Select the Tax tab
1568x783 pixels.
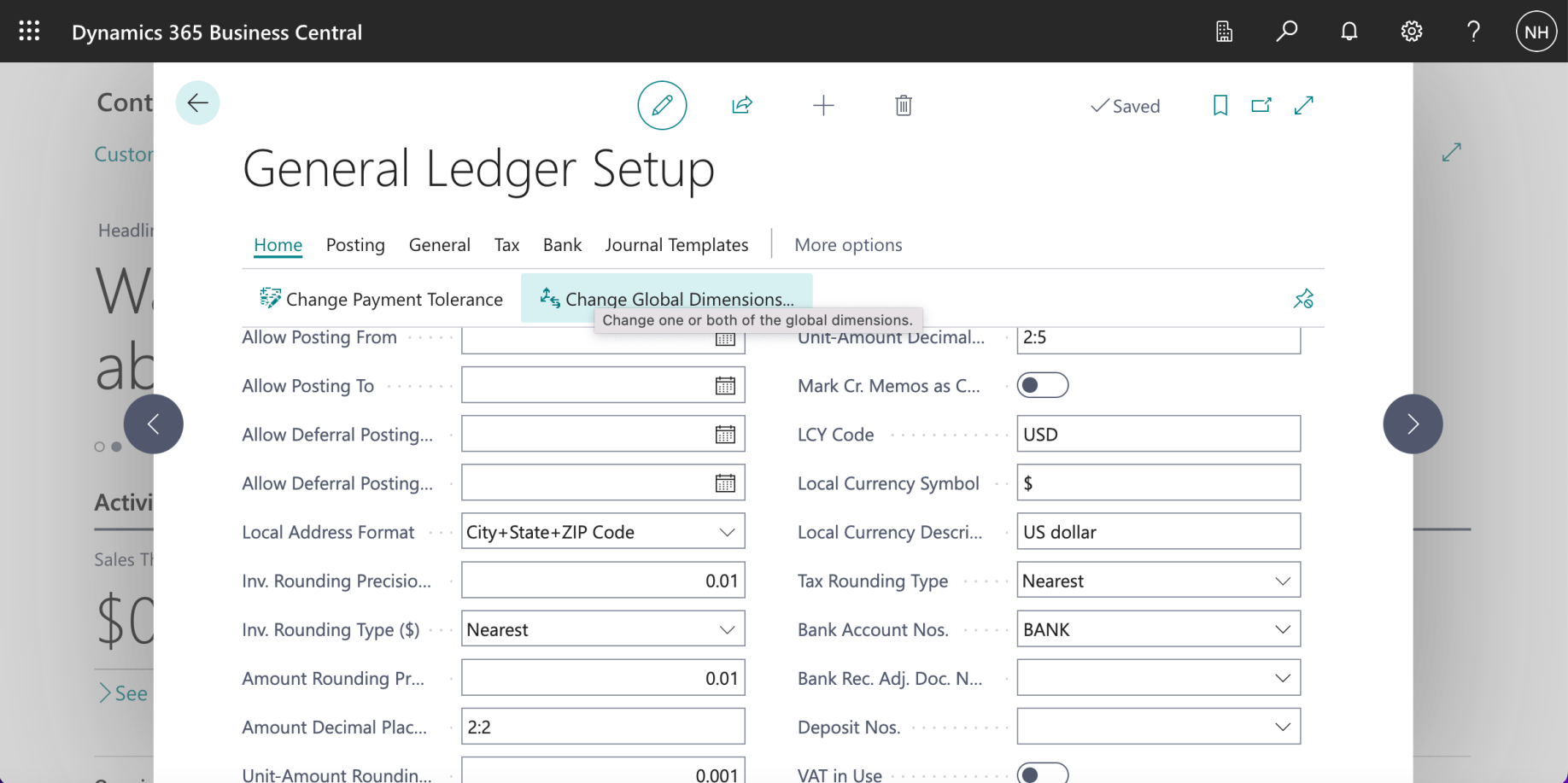tap(506, 245)
